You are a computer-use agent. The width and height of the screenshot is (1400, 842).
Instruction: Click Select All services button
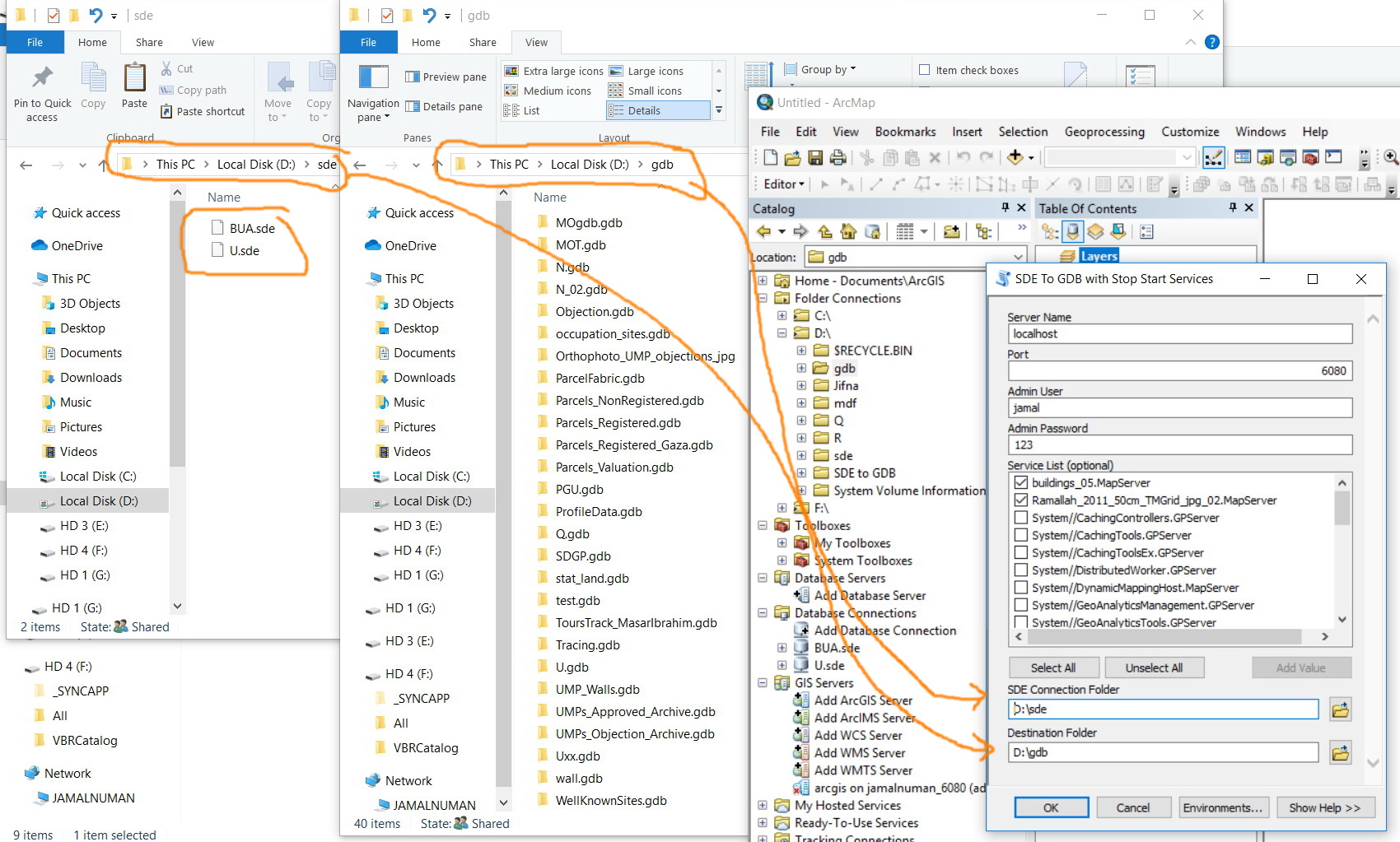[1053, 668]
